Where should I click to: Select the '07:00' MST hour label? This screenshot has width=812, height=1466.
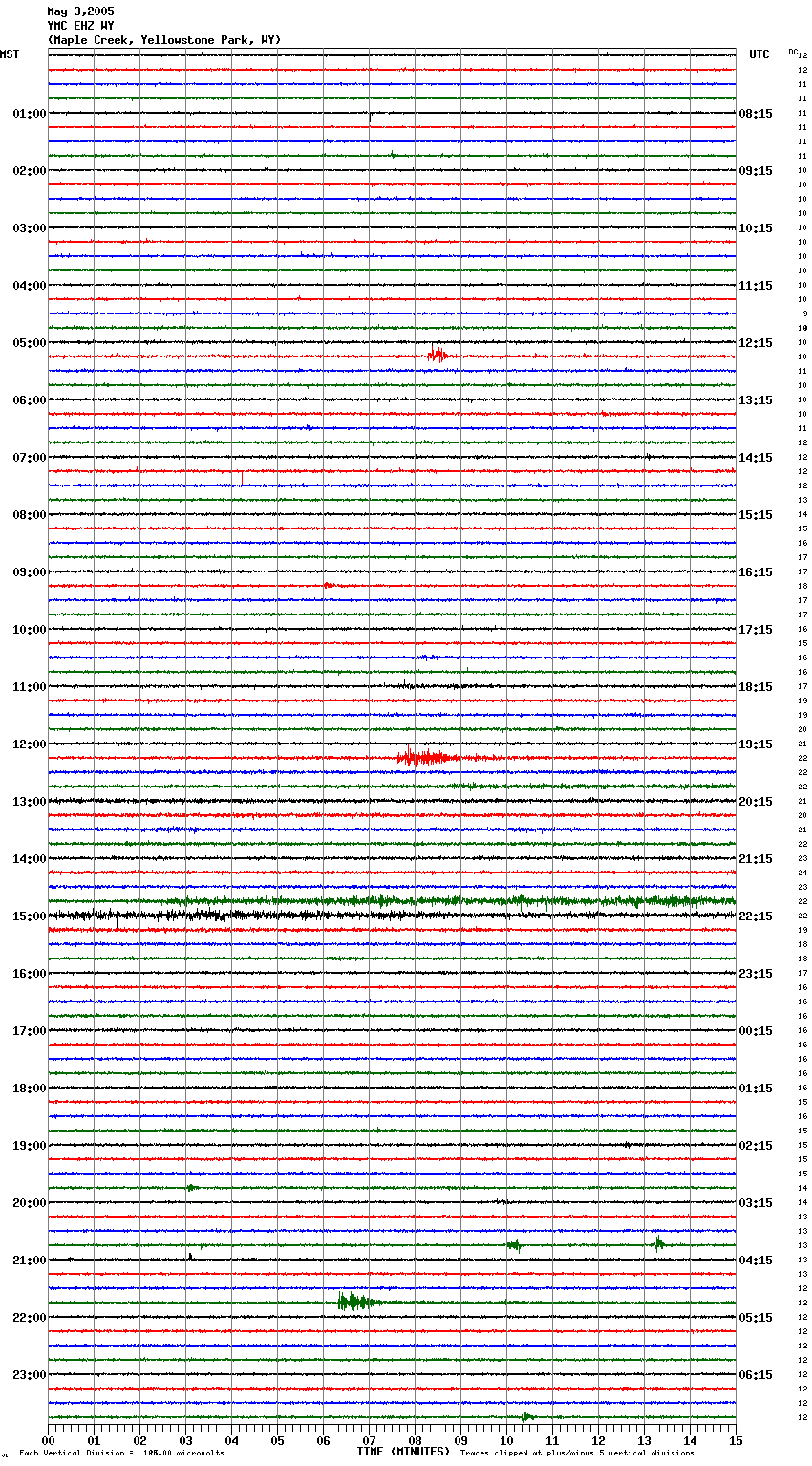[x=30, y=458]
